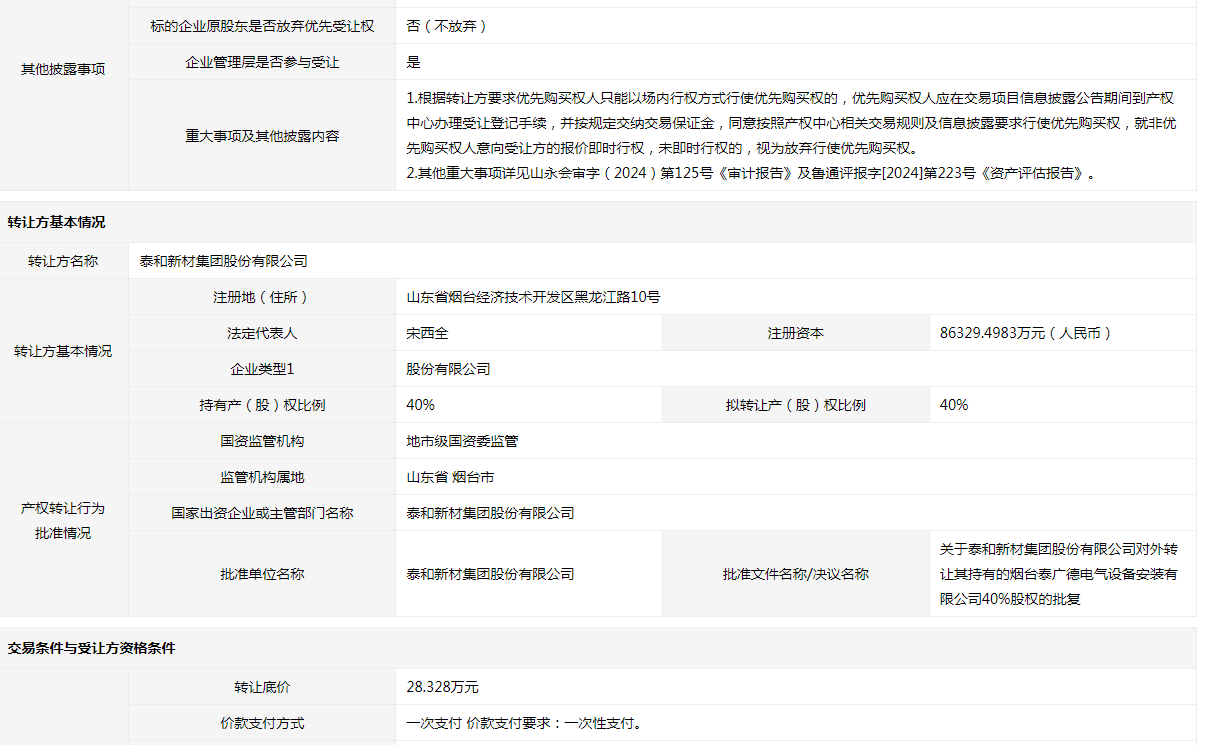The height and width of the screenshot is (745, 1205).
Task: Click the price 28.328万元
Action: click(442, 687)
